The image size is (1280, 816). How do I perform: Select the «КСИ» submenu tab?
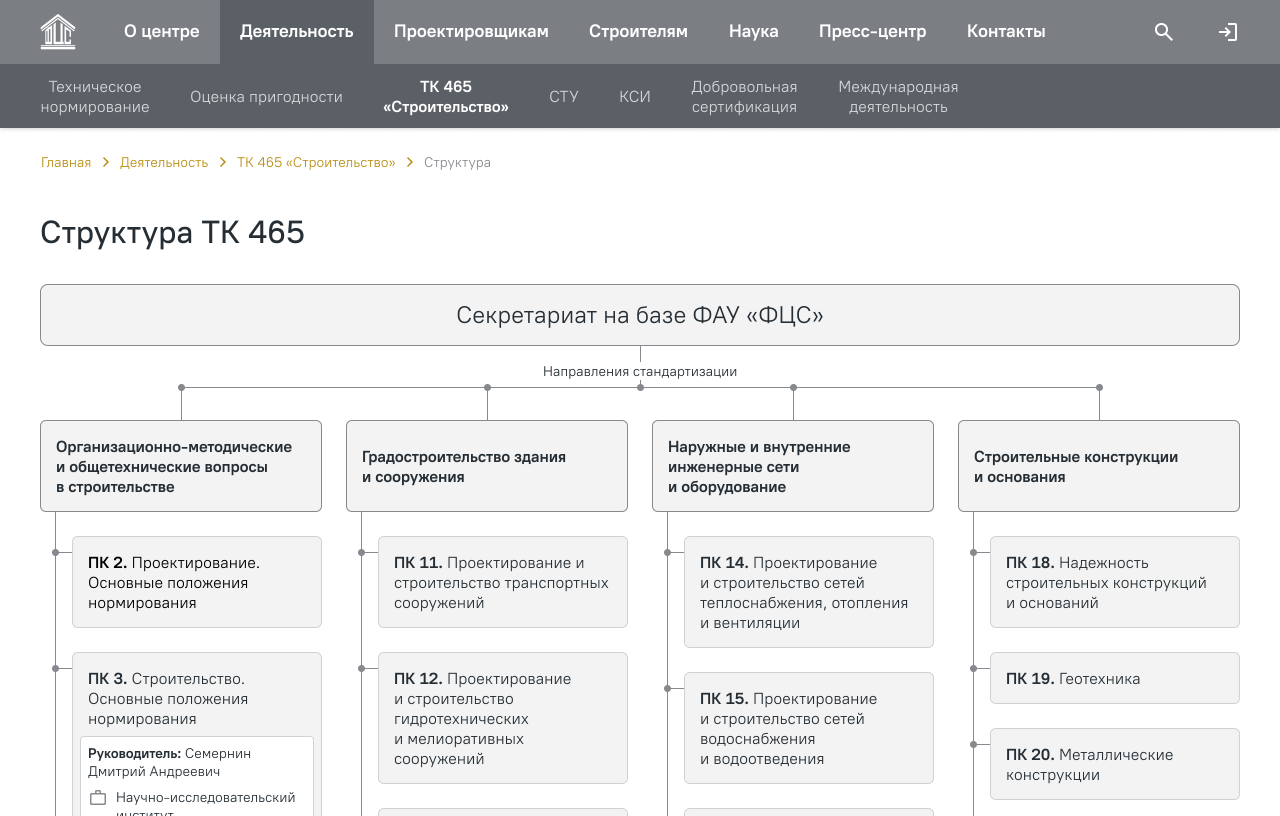click(634, 97)
